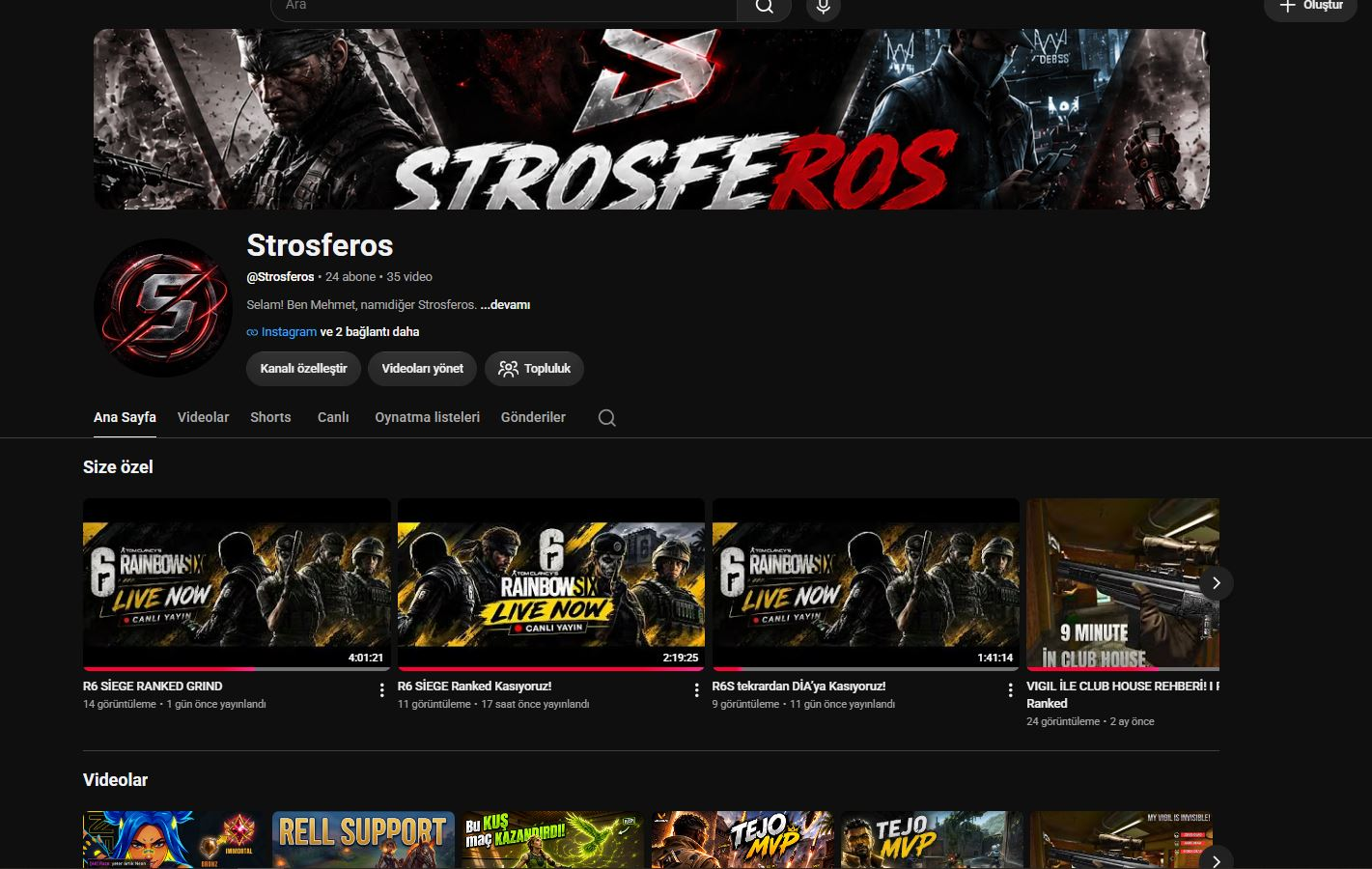Click '11 görüntüleme • 17 saat önce yayınlandı'
Viewport: 1372px width, 869px height.
(493, 704)
